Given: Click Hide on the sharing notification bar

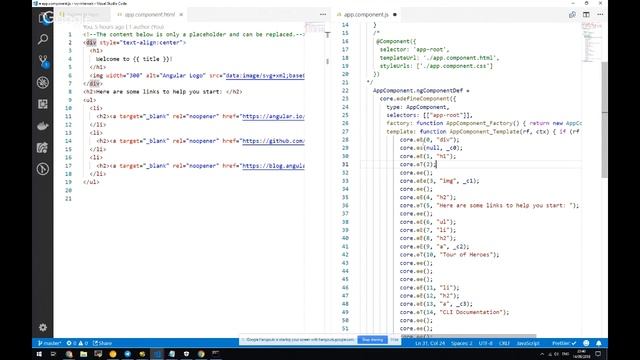Looking at the screenshot, I should [394, 340].
